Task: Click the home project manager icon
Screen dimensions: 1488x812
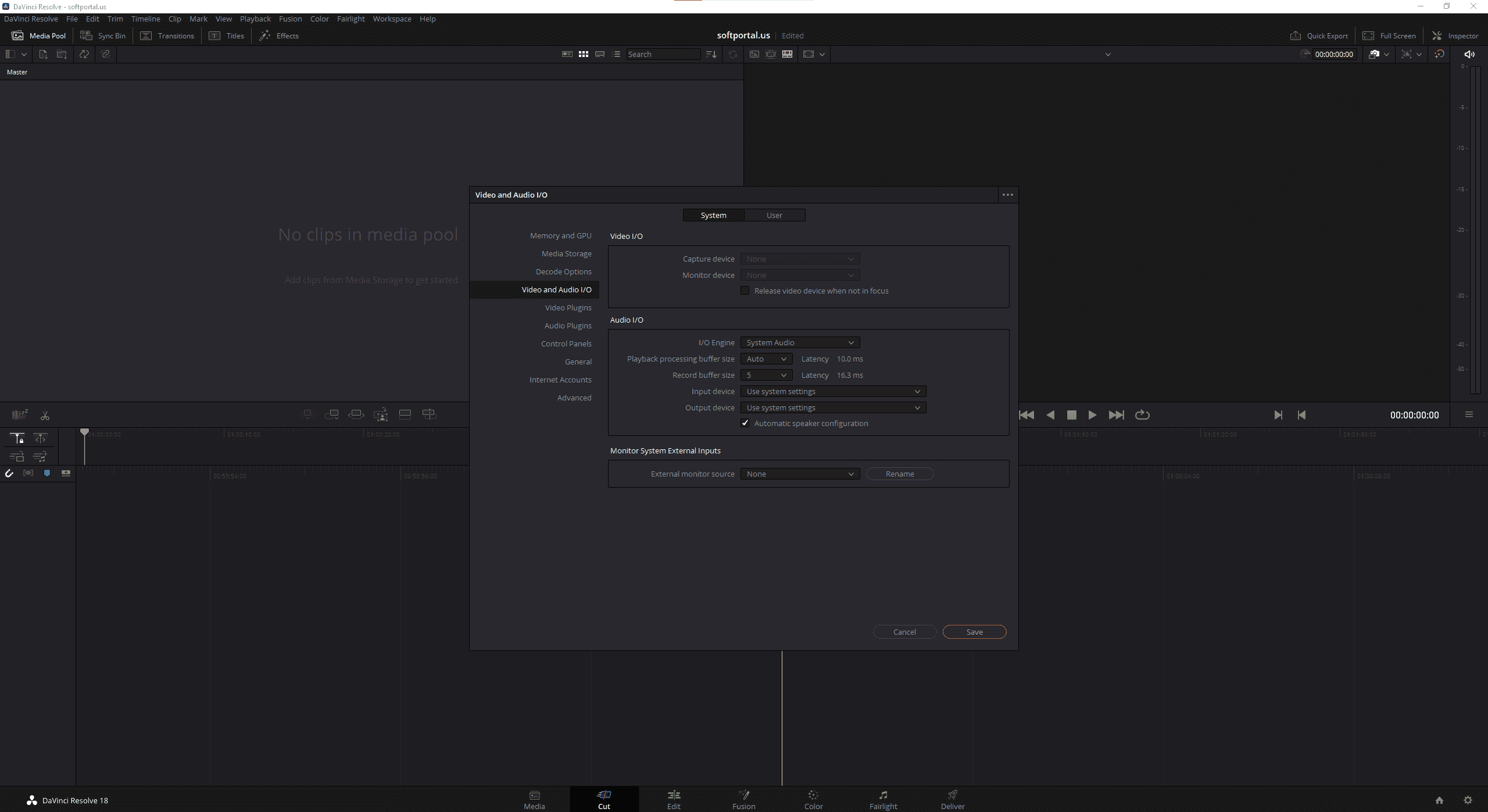Action: [x=1439, y=800]
